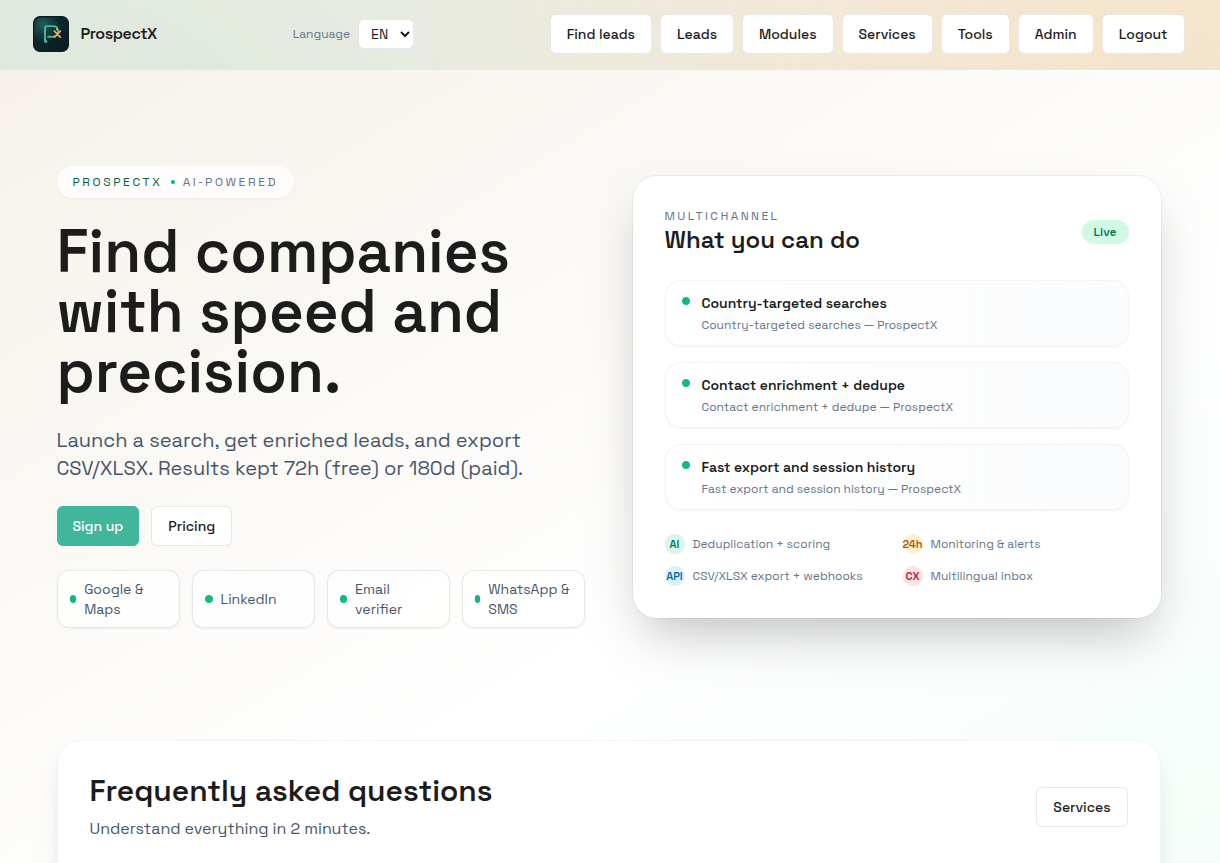Open the Admin menu item
Screen dimensions: 1220x863
(x=1055, y=33)
